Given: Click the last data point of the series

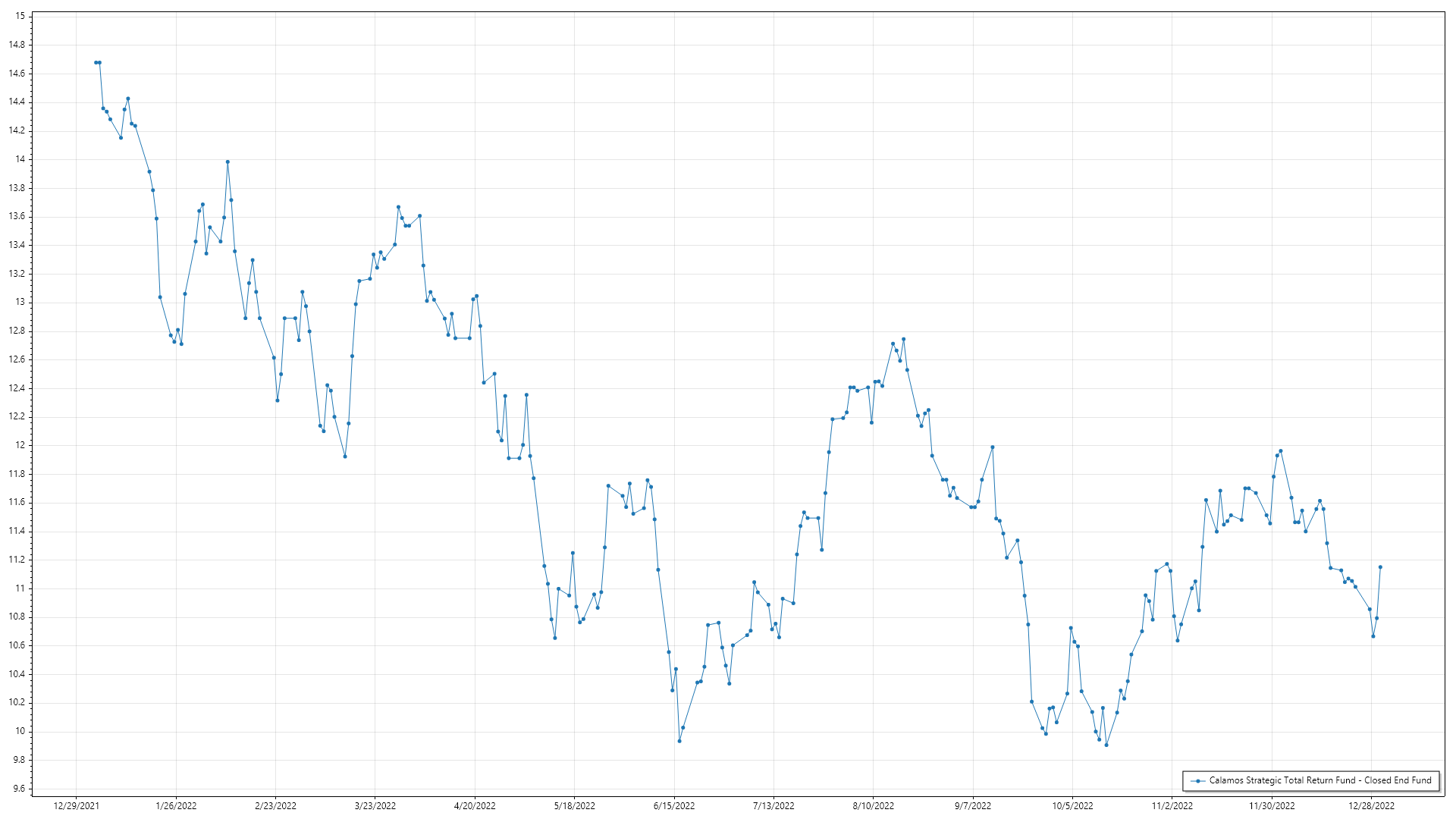Looking at the screenshot, I should [1380, 567].
